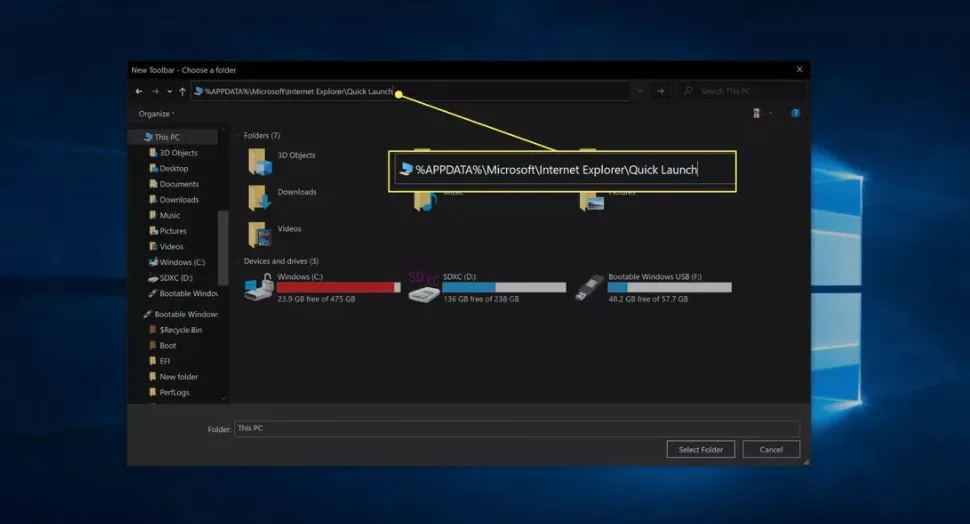Click the Windows (C:) red usage bar
970x524 pixels.
(338, 287)
